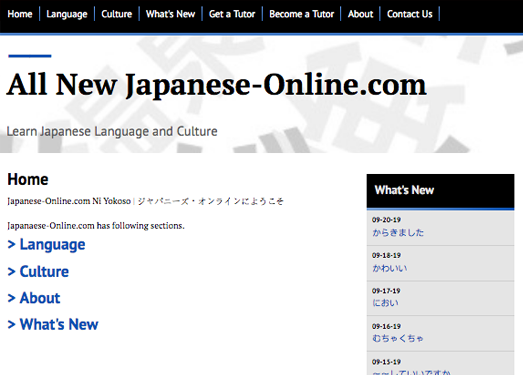Open Culture in the top navigation bar
The height and width of the screenshot is (375, 523).
(x=117, y=14)
